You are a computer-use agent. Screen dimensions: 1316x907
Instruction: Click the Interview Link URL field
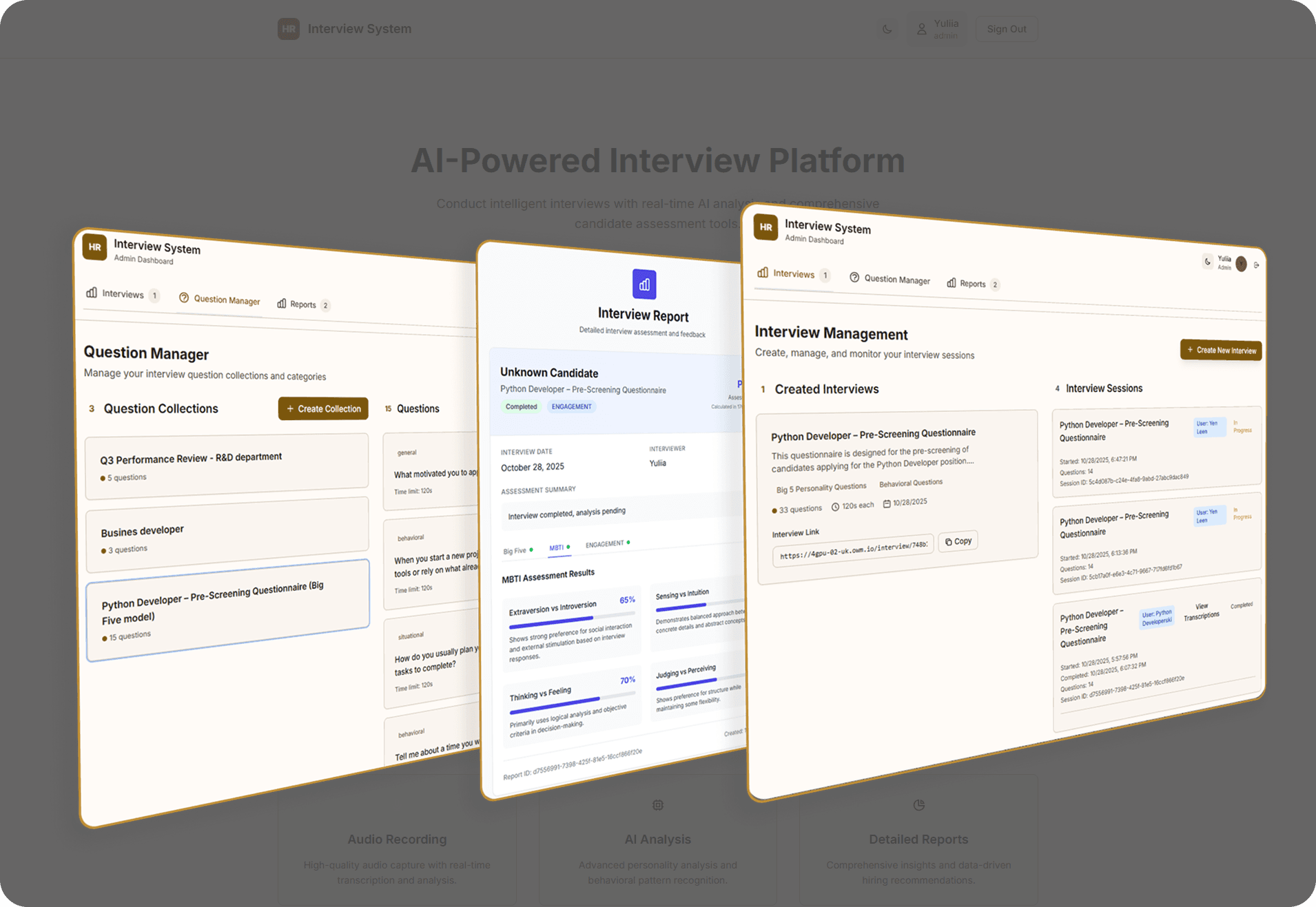pos(853,550)
